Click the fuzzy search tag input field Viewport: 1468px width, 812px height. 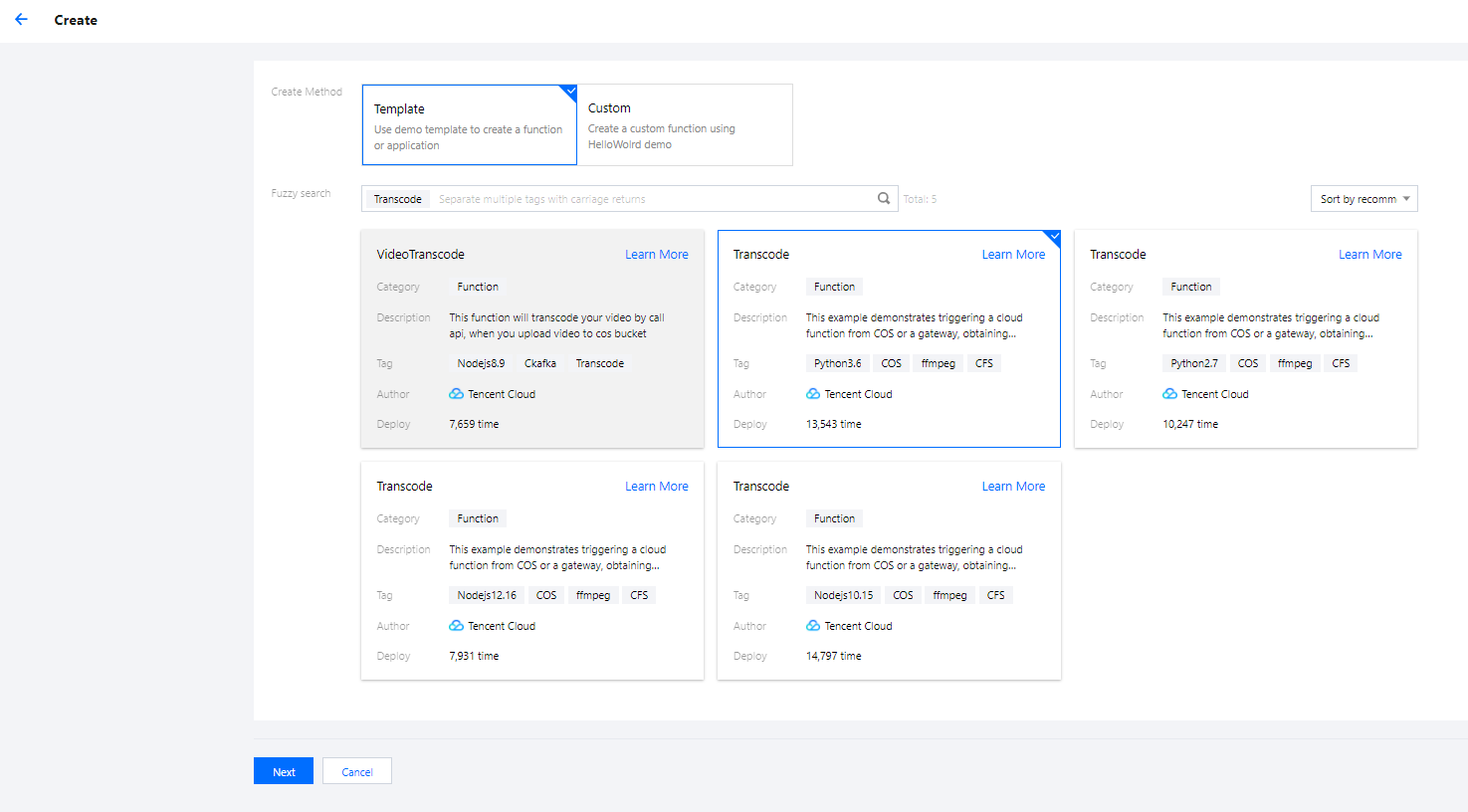(647, 199)
